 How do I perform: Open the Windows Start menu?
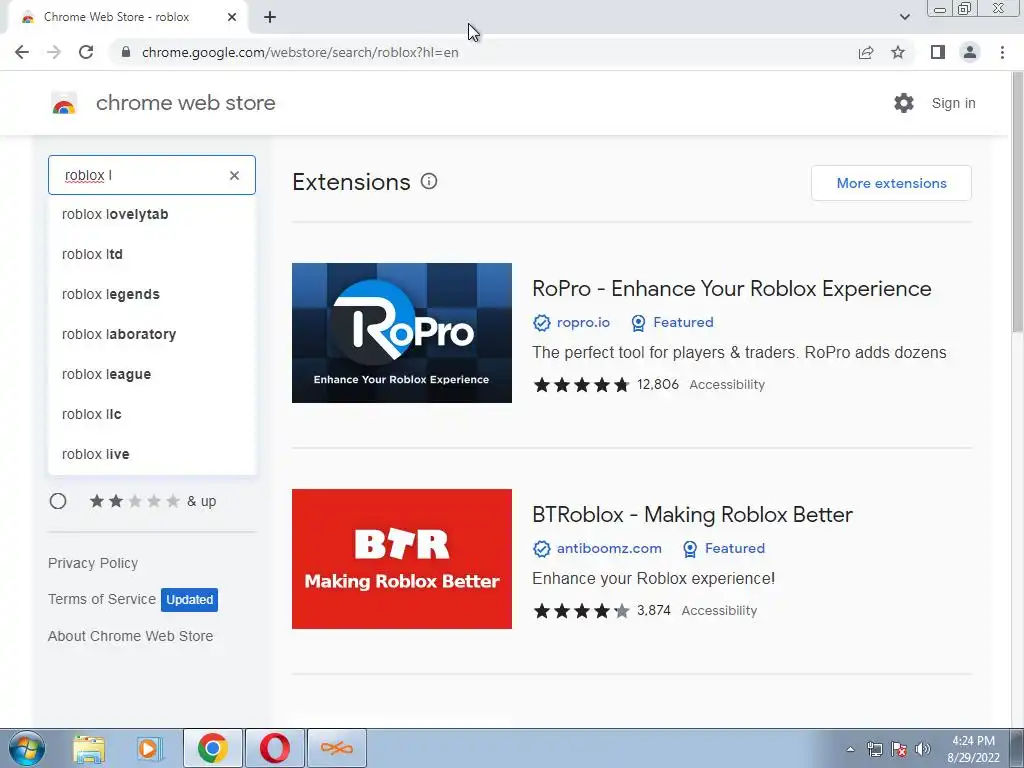click(27, 748)
